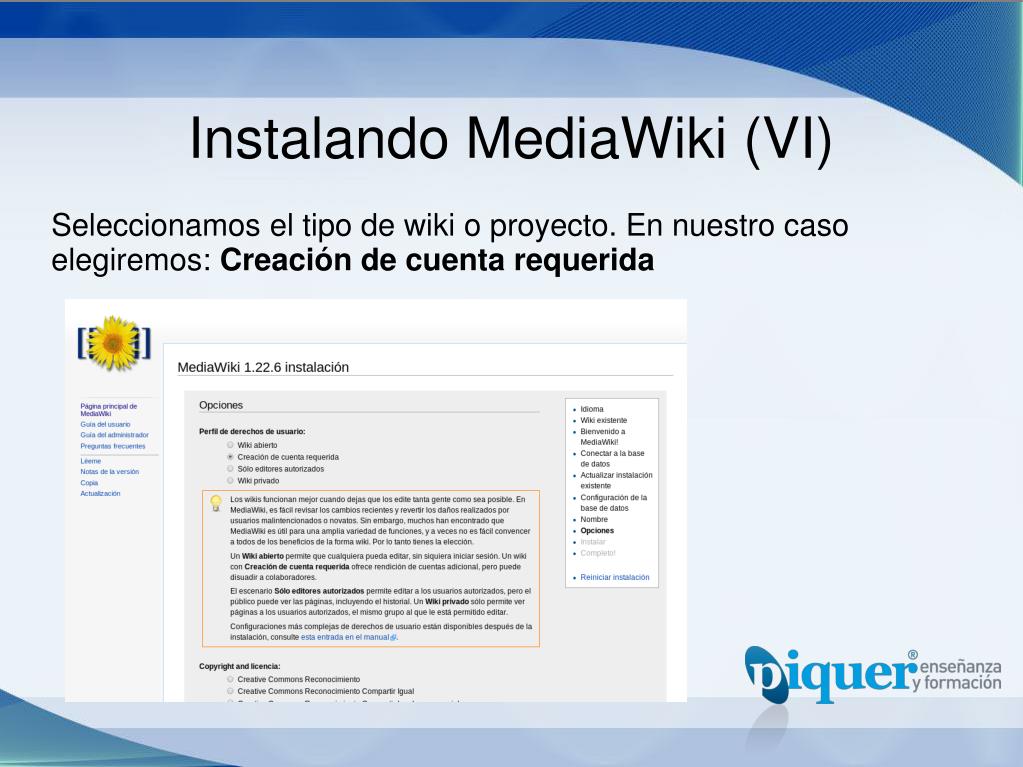Open the Guía del usuario link
Image resolution: width=1023 pixels, height=767 pixels.
pyautogui.click(x=105, y=424)
